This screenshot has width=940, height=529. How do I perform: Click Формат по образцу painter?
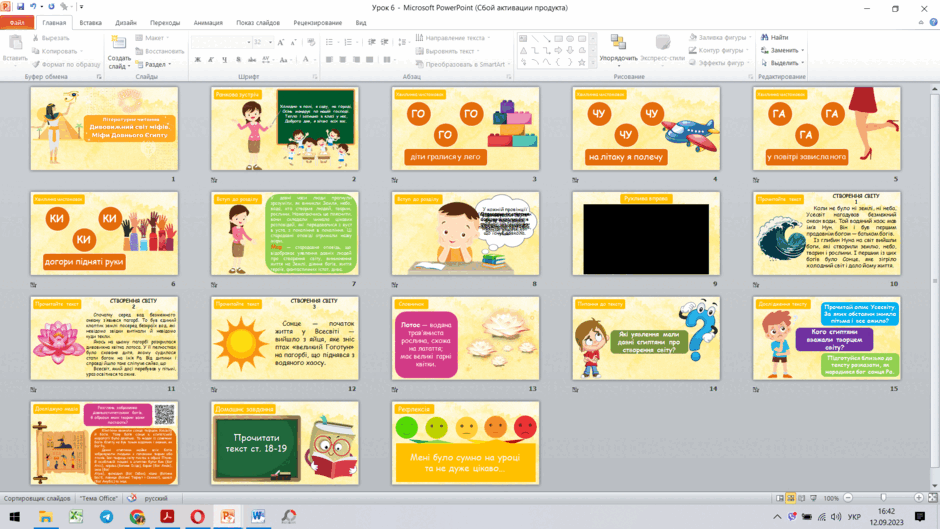66,64
